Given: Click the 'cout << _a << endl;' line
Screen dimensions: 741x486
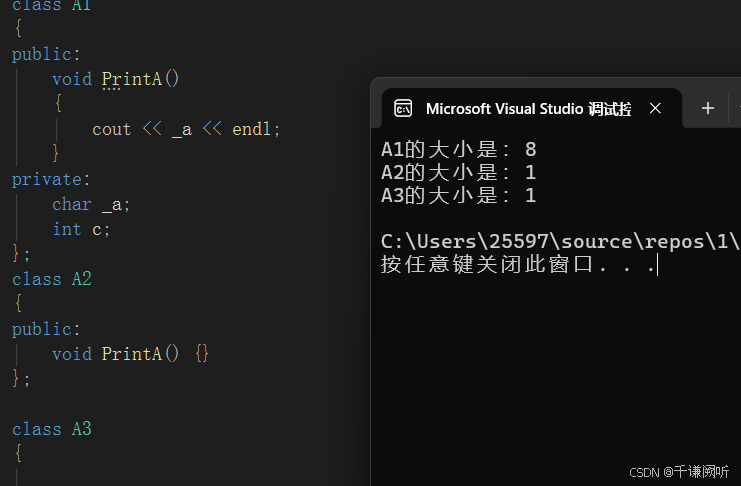Looking at the screenshot, I should 186,129.
